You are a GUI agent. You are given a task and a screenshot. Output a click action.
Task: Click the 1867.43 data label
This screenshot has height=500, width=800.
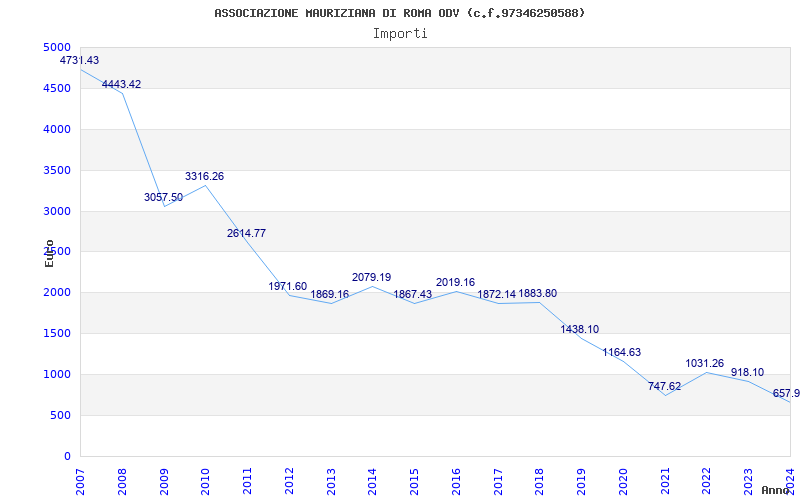(x=413, y=294)
